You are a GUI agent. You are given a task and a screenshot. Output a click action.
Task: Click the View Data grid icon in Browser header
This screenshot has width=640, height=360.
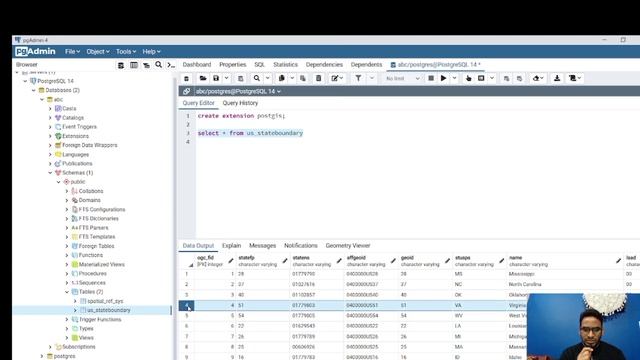click(133, 65)
